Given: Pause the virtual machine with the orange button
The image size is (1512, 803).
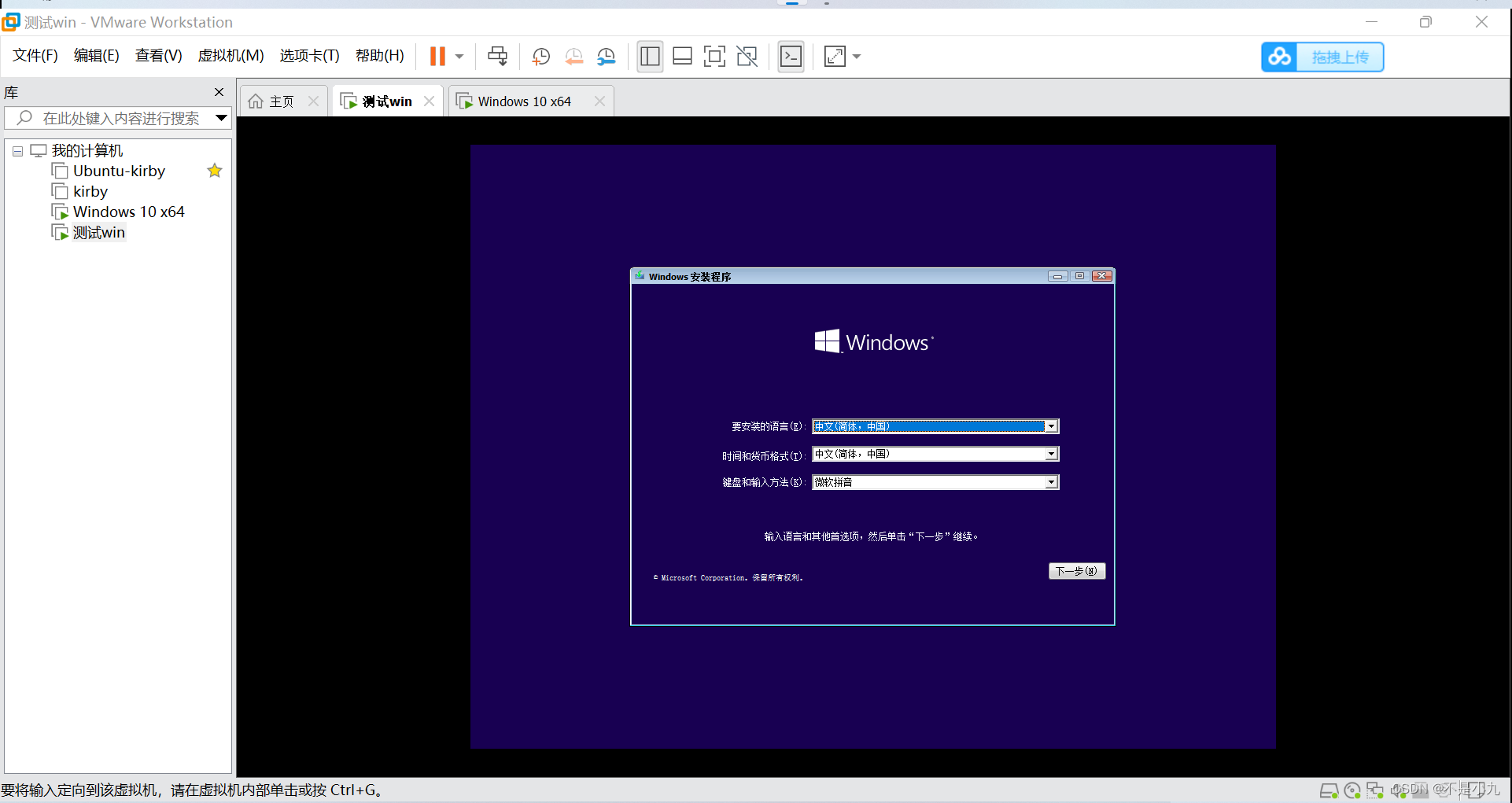Looking at the screenshot, I should point(437,56).
